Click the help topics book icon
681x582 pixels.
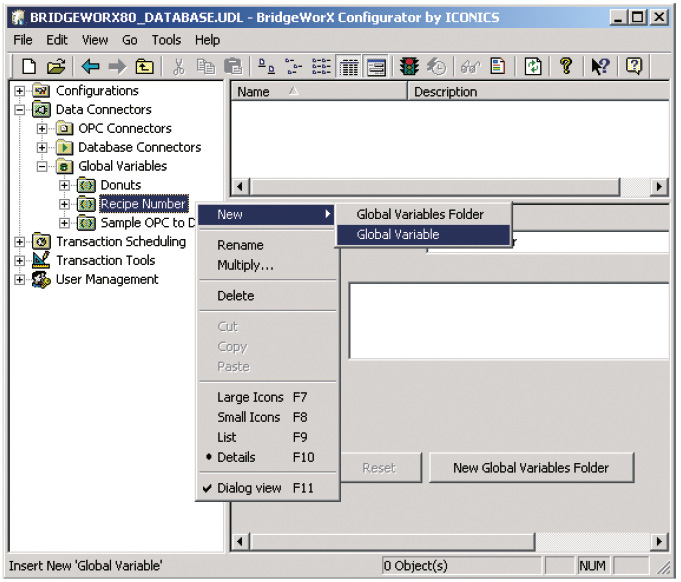tap(634, 66)
